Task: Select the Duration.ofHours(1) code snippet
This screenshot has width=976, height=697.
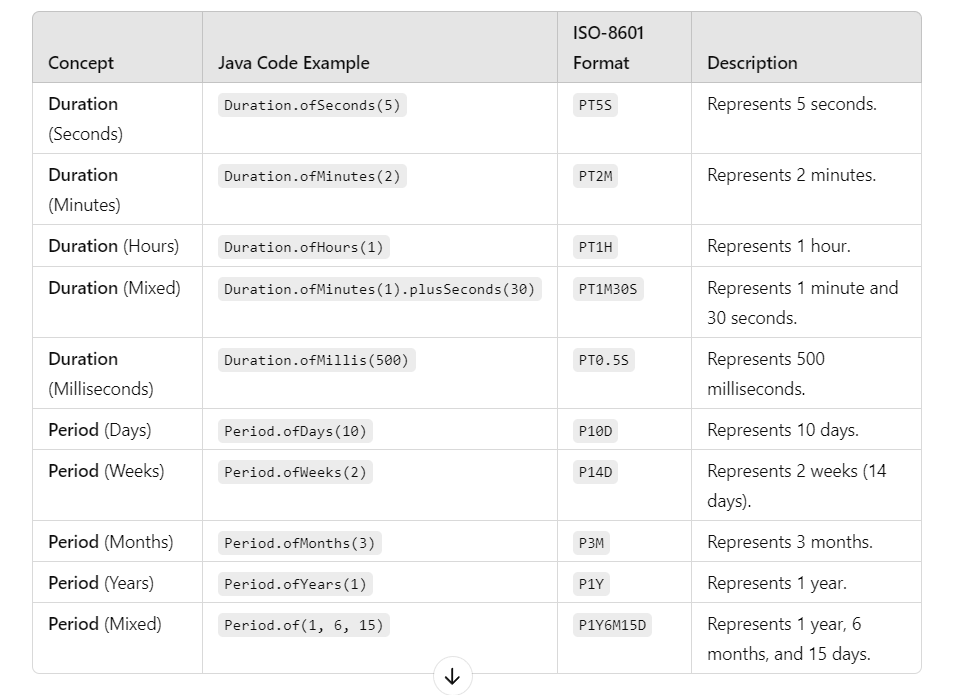Action: 304,247
